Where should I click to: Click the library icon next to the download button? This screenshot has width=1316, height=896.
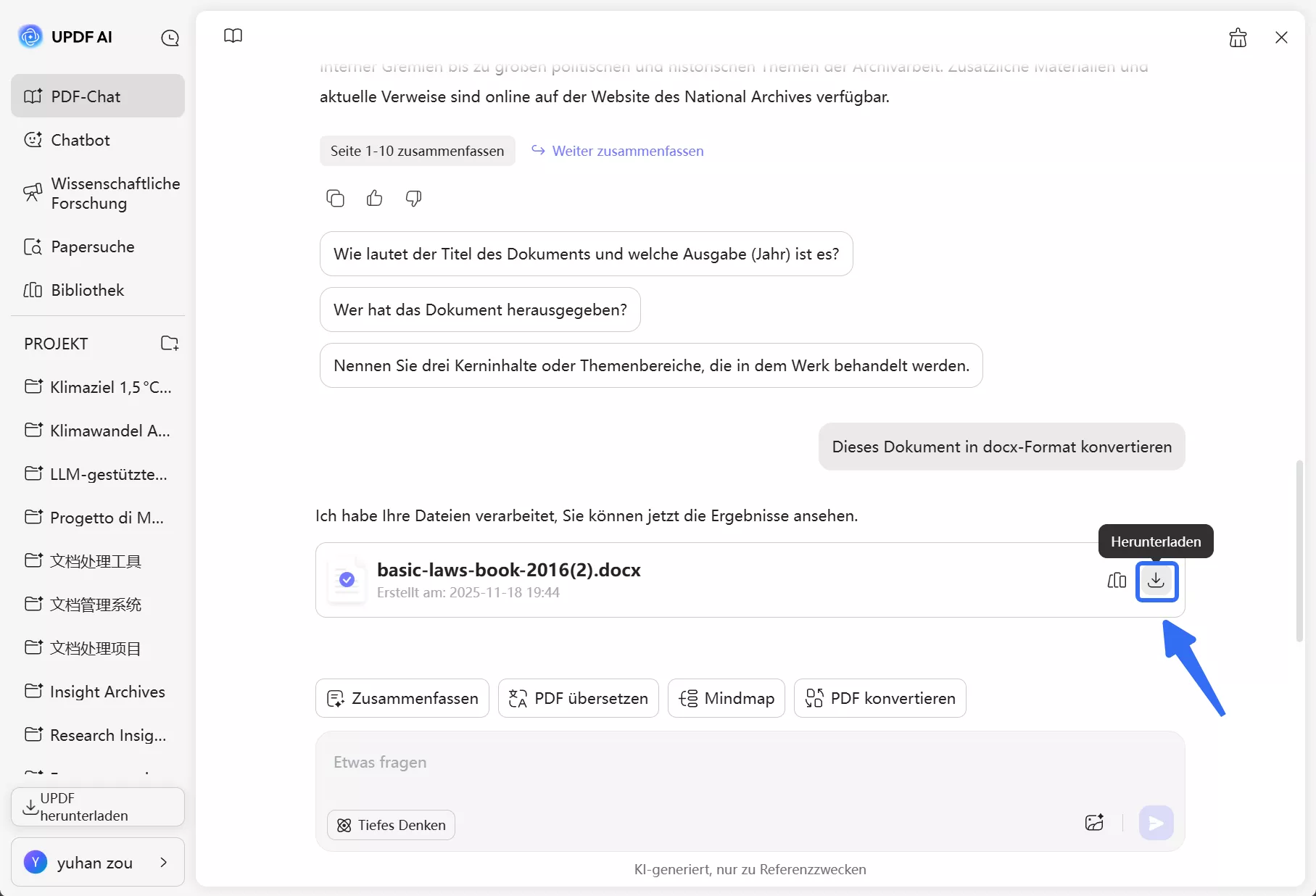click(x=1117, y=581)
